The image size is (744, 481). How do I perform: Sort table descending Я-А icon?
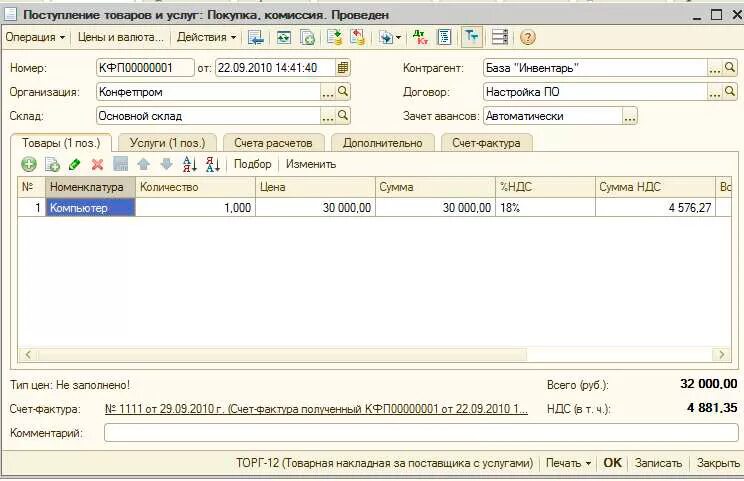[x=213, y=164]
